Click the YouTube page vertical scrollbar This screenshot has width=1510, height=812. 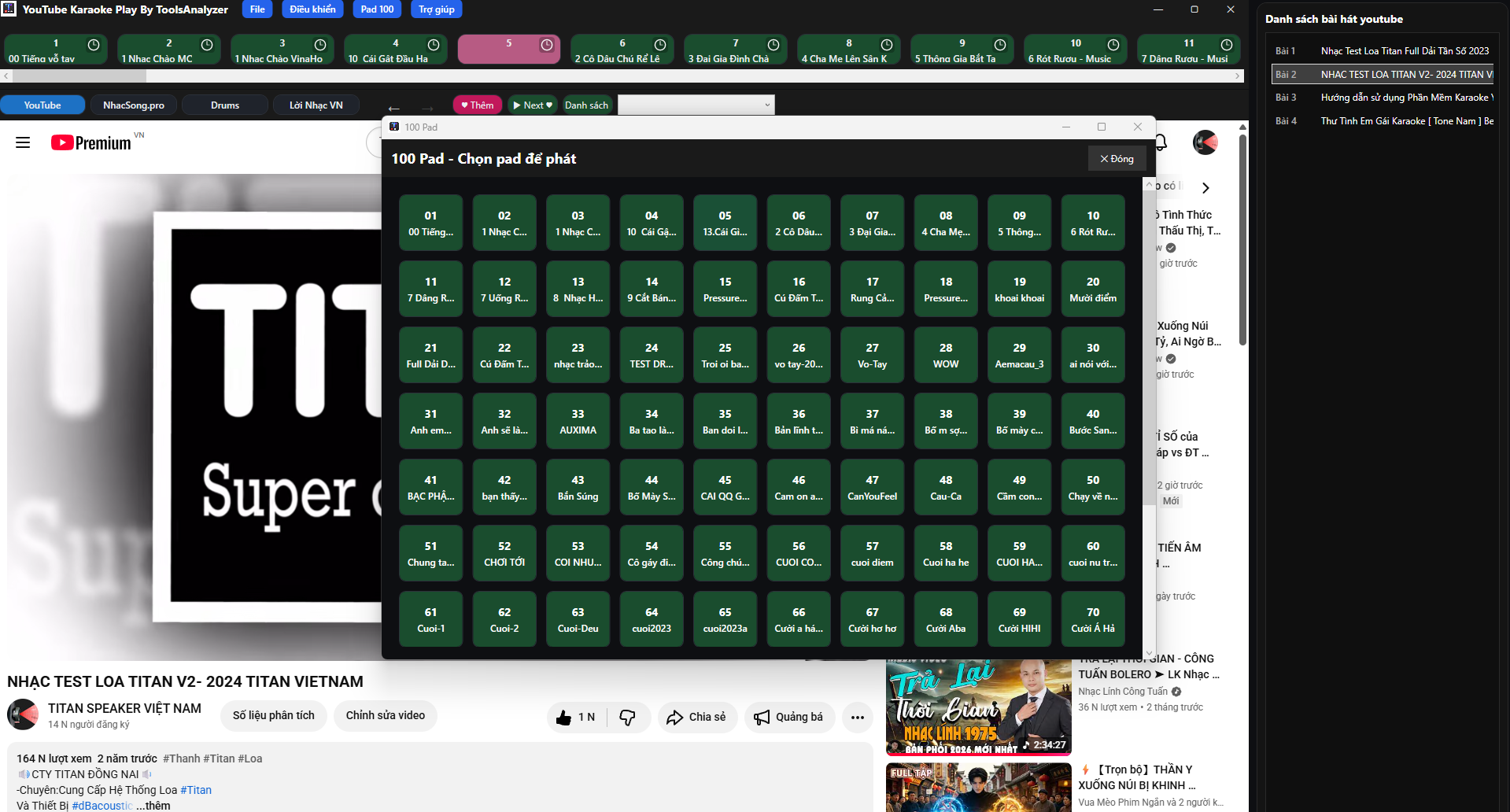pos(1242,239)
